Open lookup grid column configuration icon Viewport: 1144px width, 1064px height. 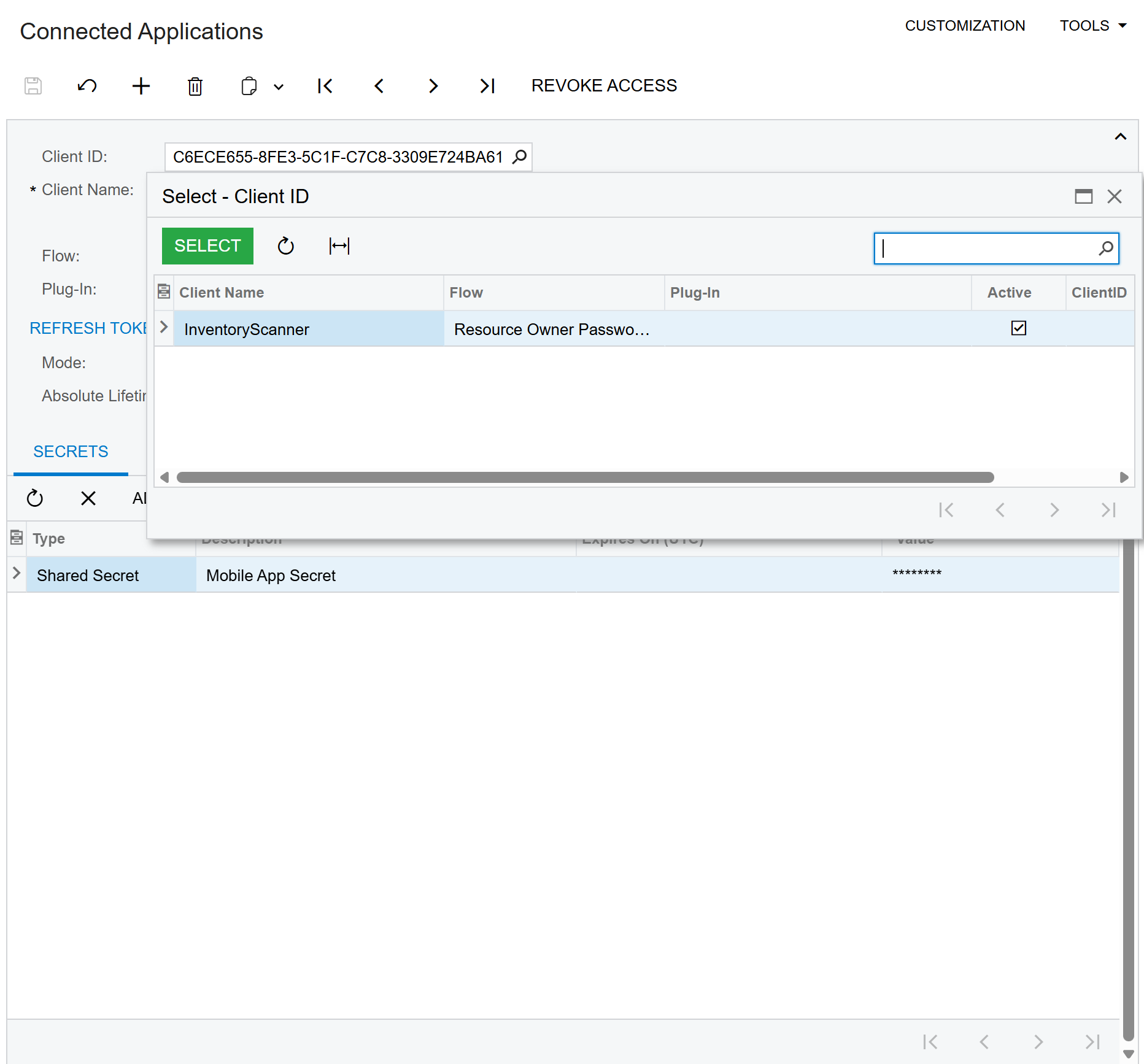(164, 292)
